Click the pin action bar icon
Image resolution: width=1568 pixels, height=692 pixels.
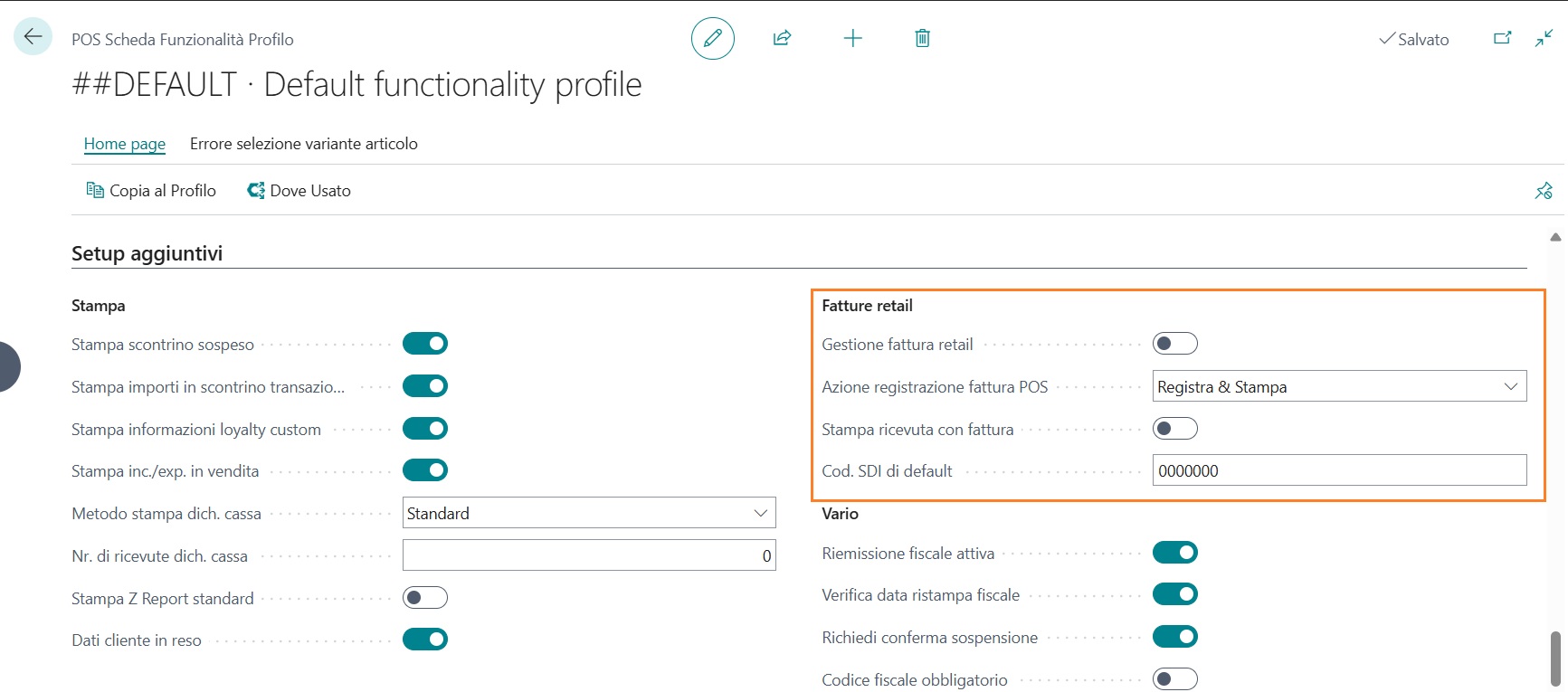click(1544, 191)
